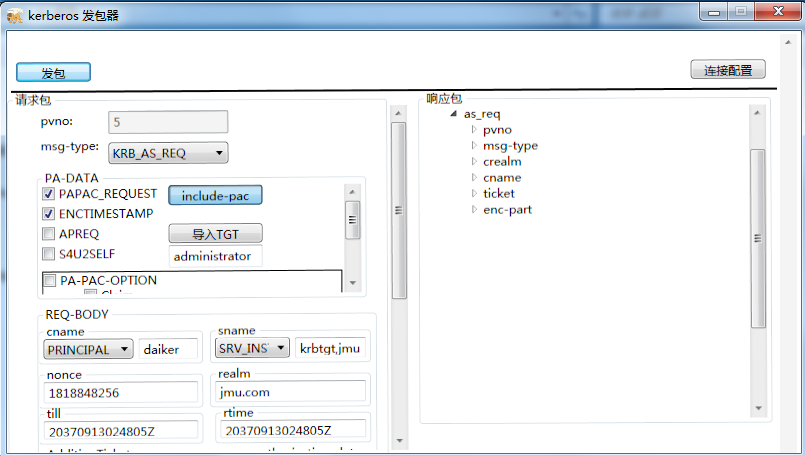
Task: Click the include-pac button
Action: pos(215,195)
